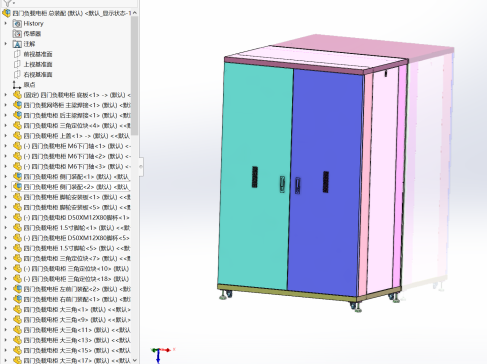The height and width of the screenshot is (364, 487).
Task: Click the 侧门装配<1> sub-assembly icon
Action: tap(17, 177)
